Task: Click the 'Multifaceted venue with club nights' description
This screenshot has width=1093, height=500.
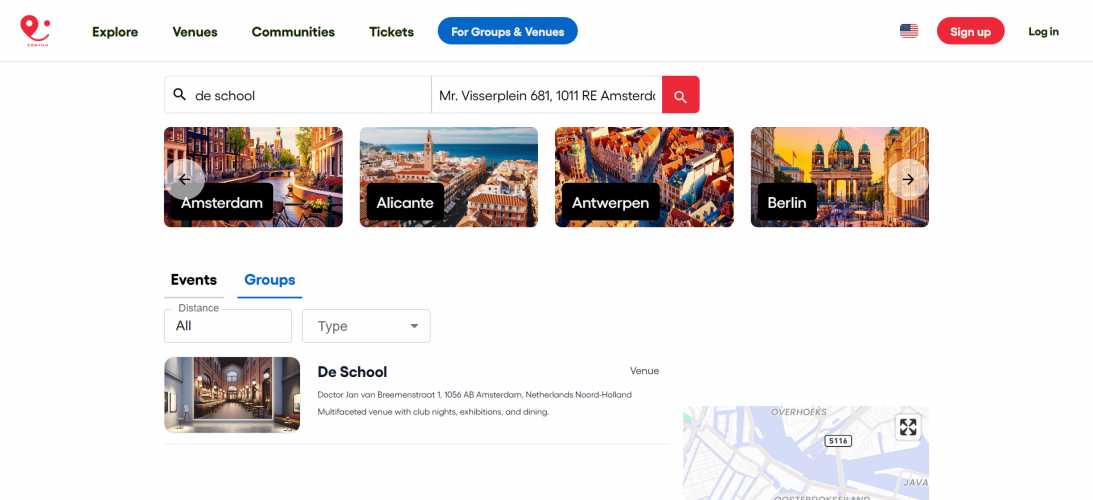Action: point(434,412)
